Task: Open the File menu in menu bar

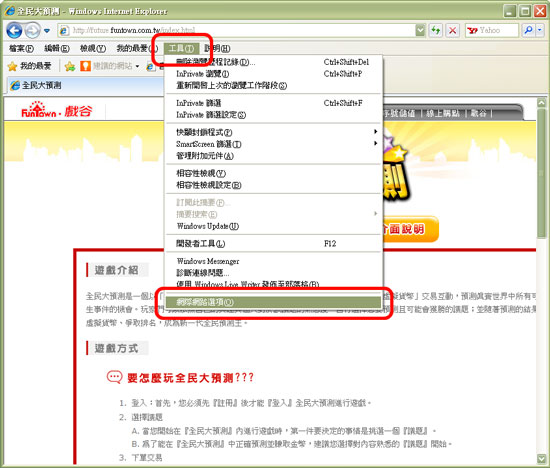Action: click(21, 48)
